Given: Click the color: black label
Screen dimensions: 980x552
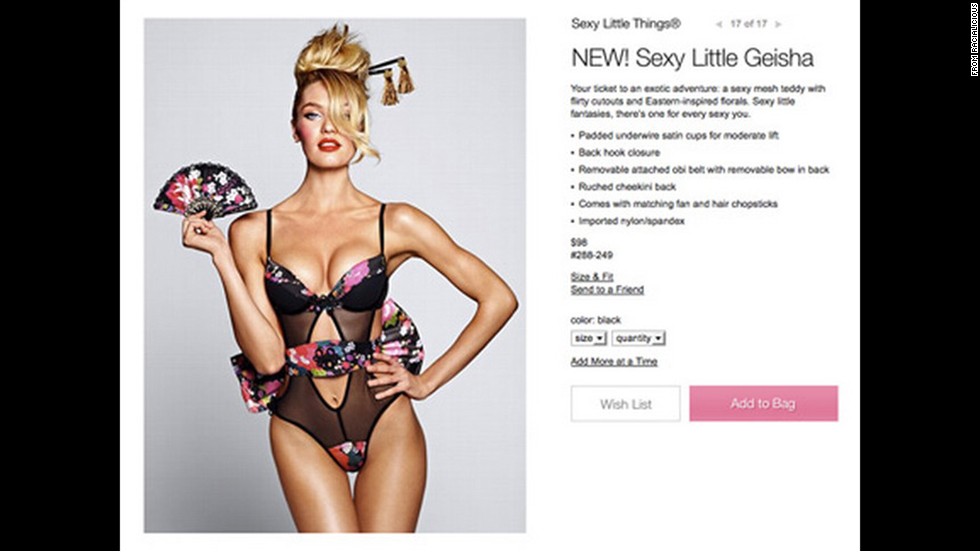Looking at the screenshot, I should (596, 320).
